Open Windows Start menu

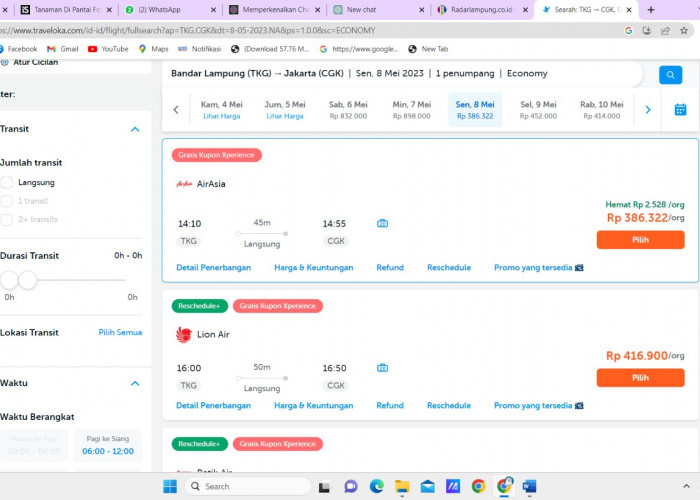(x=170, y=486)
